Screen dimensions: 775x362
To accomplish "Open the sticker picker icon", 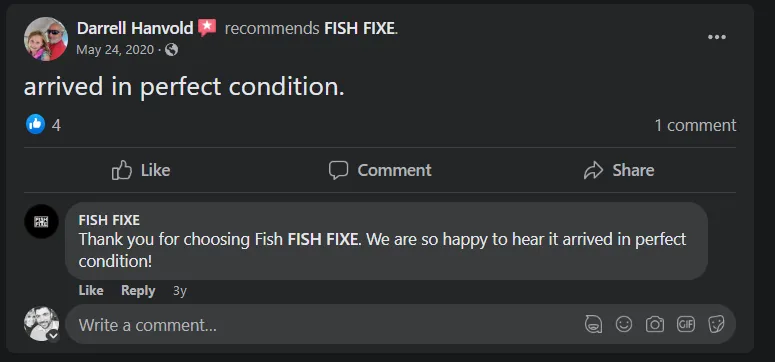I will click(x=716, y=324).
